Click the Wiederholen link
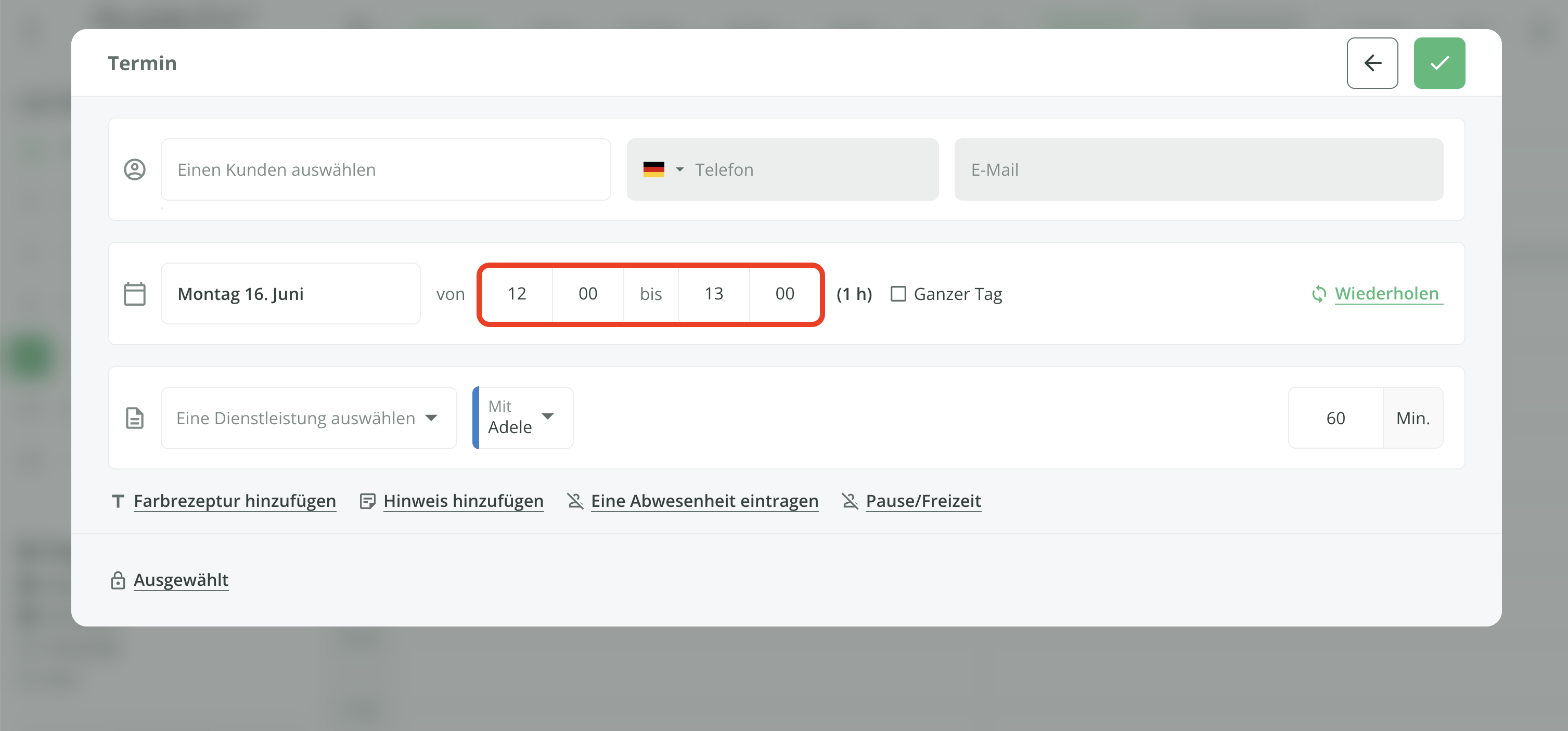 pos(1386,294)
